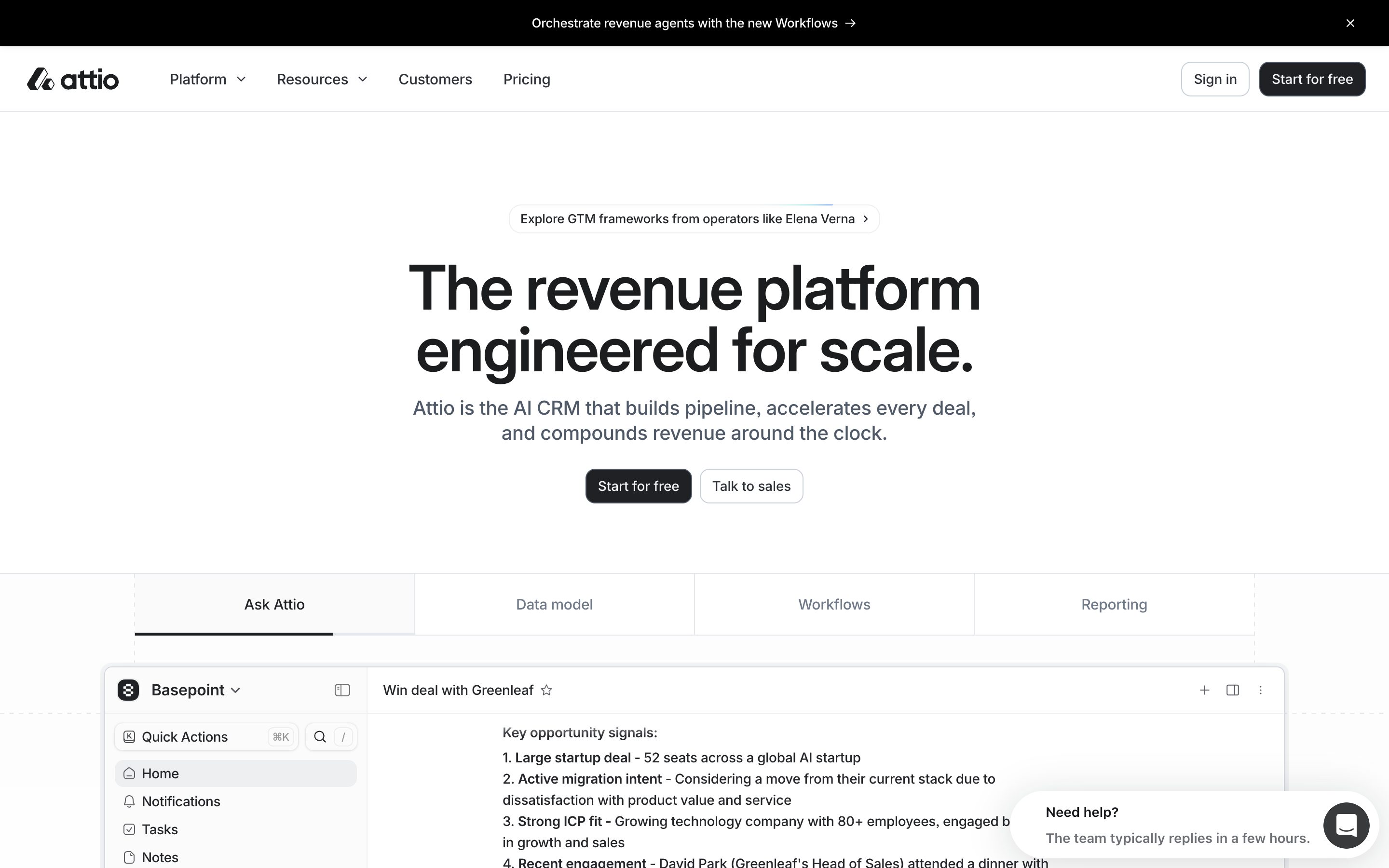Click the plus icon in deal header

point(1204,690)
